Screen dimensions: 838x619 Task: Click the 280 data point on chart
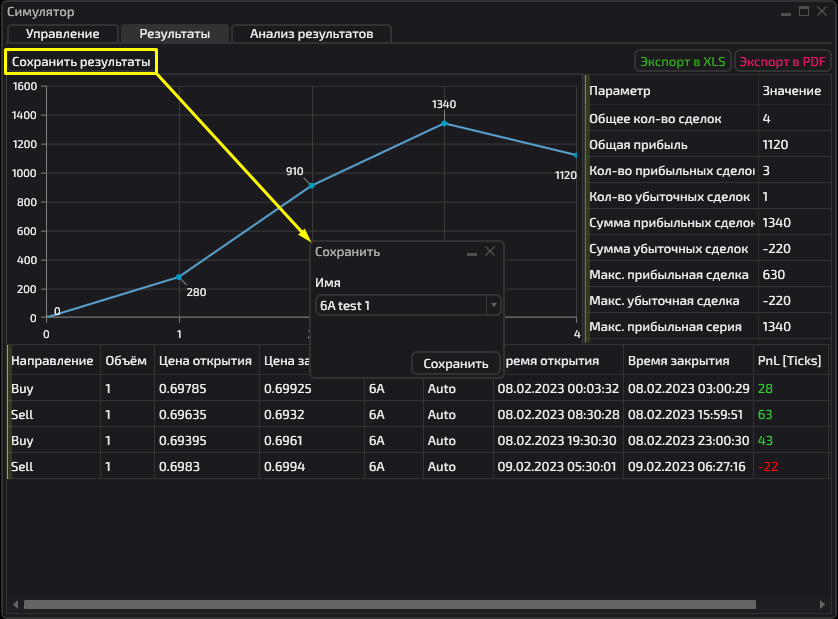179,277
